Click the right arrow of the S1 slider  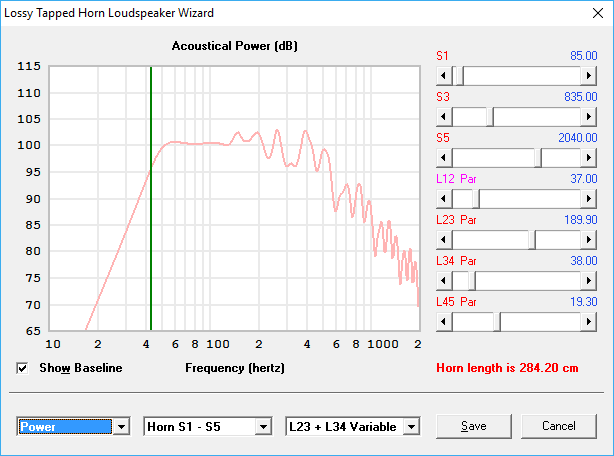(x=589, y=76)
